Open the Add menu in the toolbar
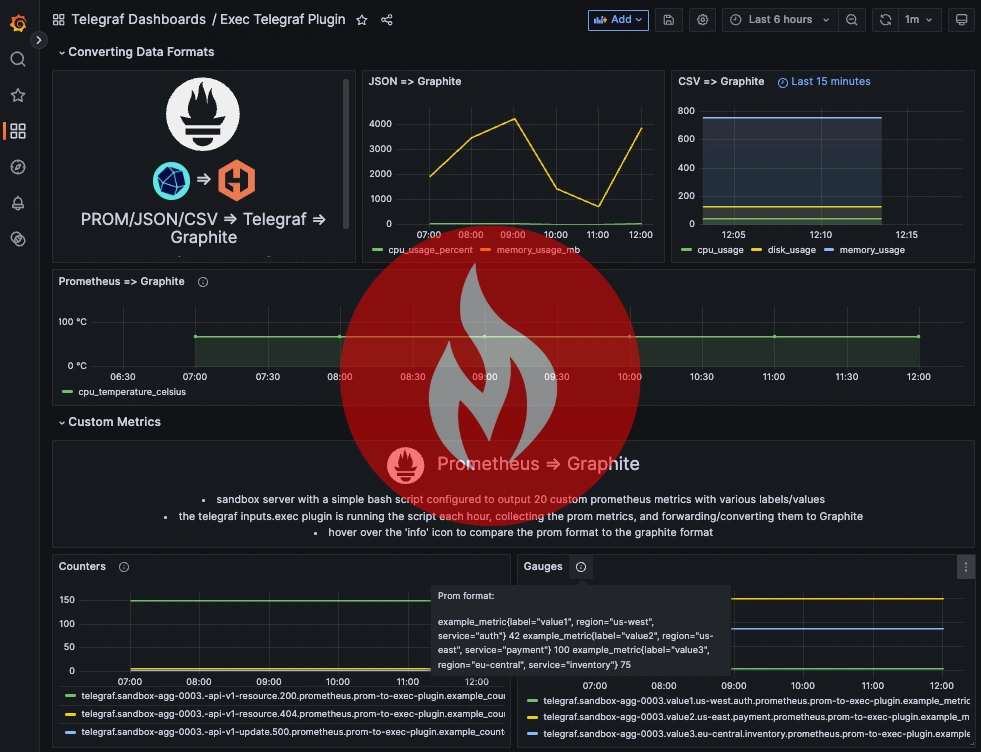Image resolution: width=981 pixels, height=752 pixels. click(x=617, y=19)
